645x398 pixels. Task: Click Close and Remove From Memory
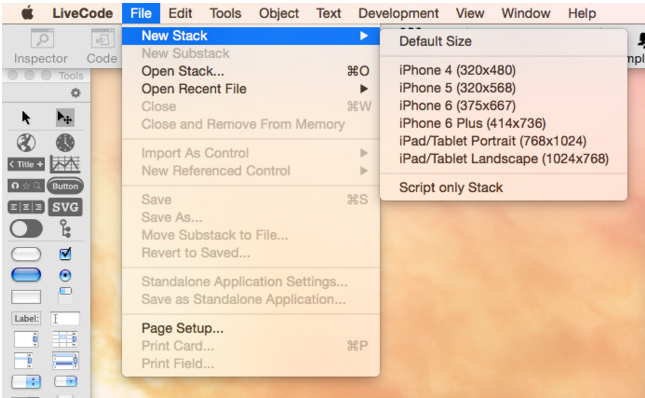click(x=251, y=124)
